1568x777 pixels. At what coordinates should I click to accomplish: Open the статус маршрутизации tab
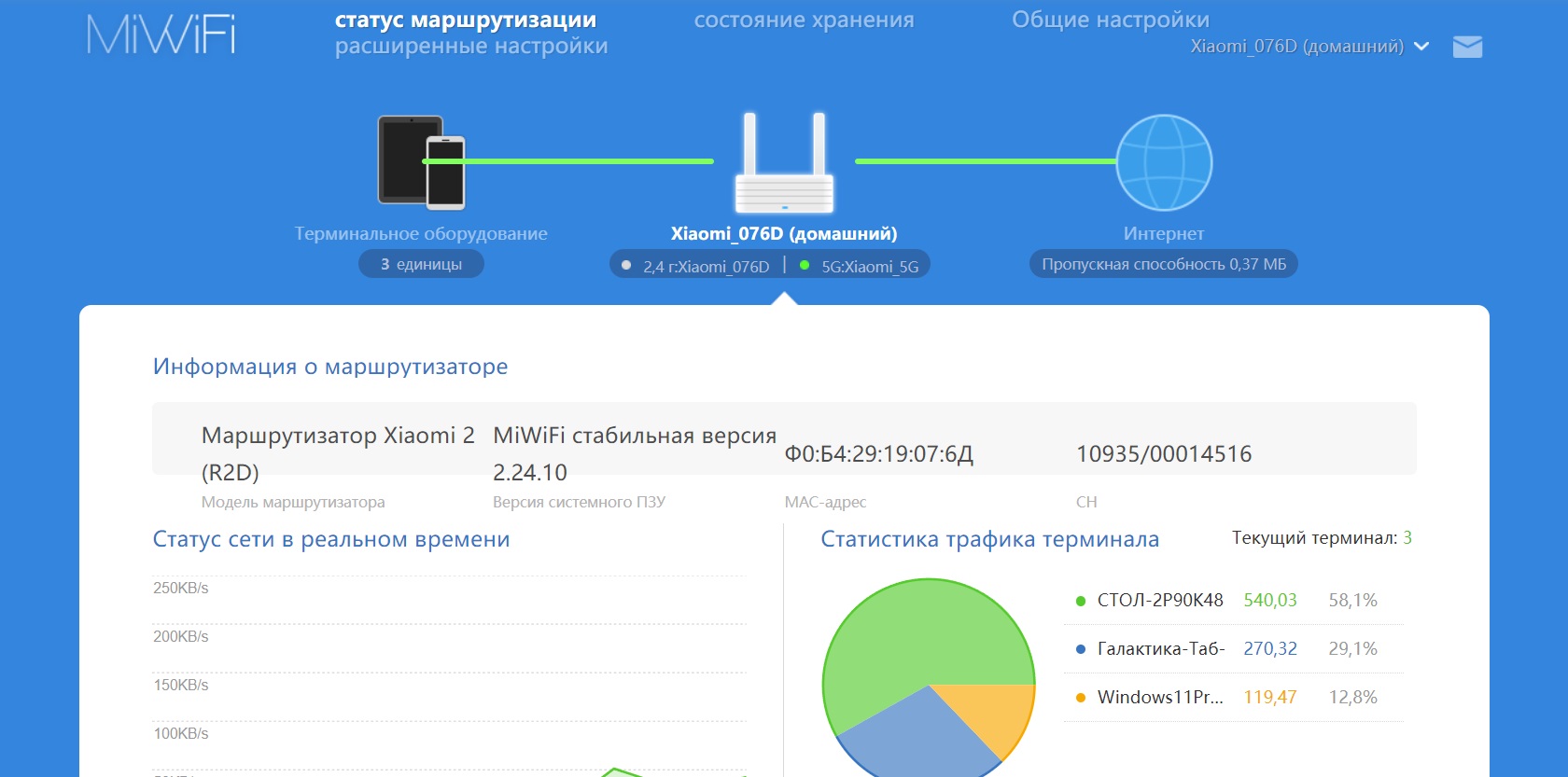tap(465, 20)
